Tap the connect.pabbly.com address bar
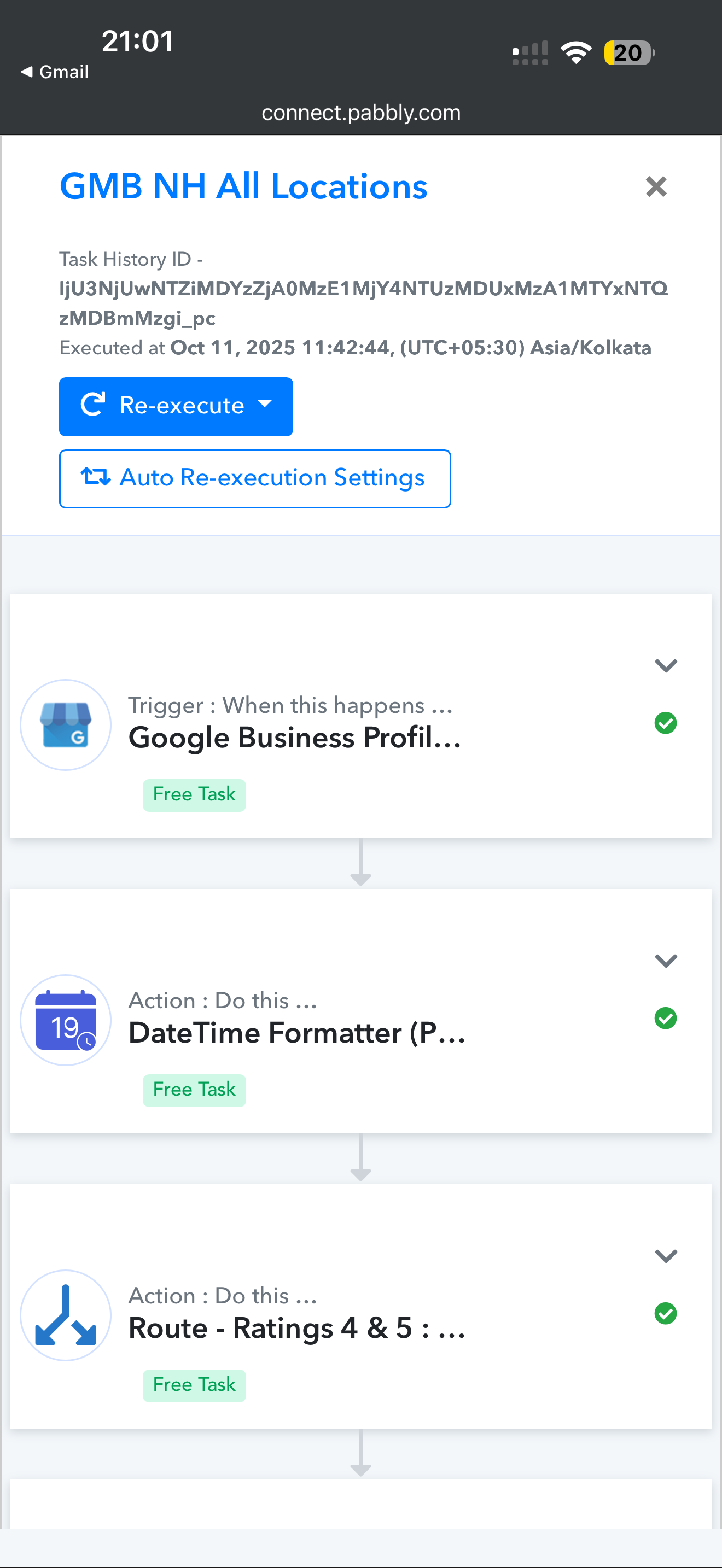Viewport: 722px width, 1568px height. click(361, 113)
